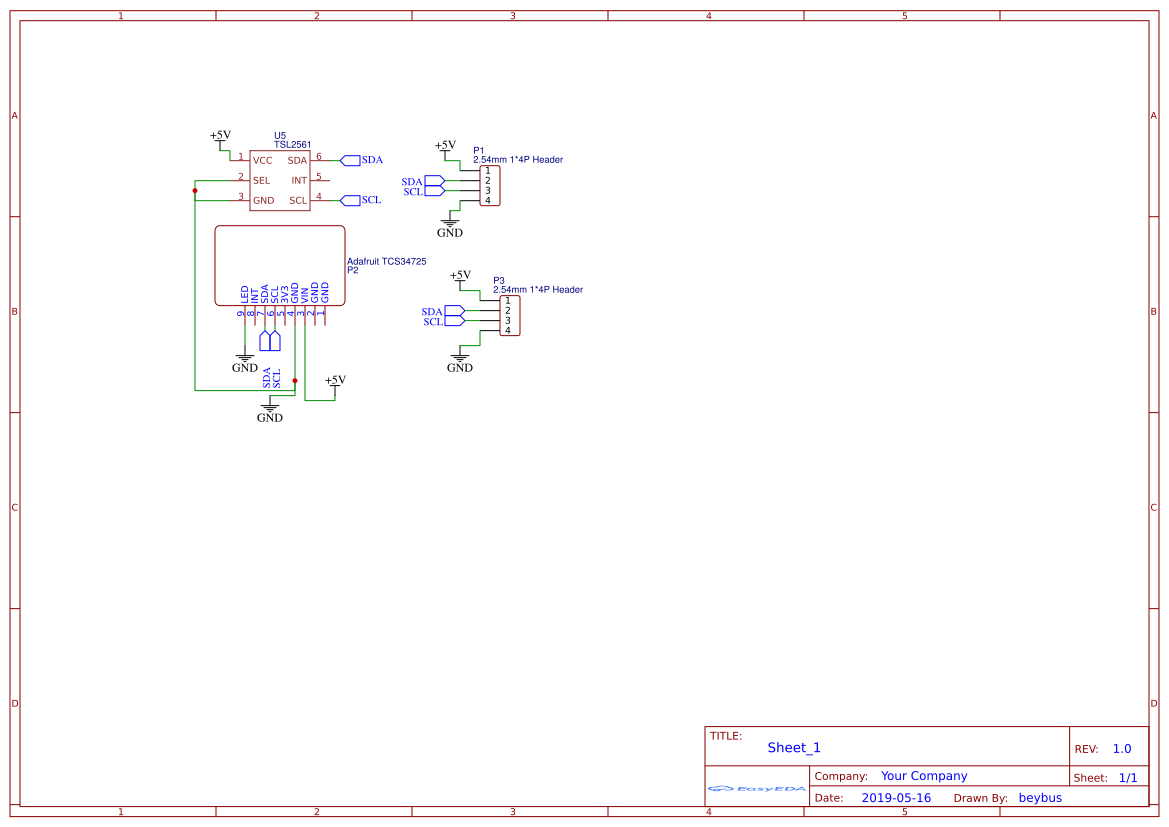Click the date "2019-05-16"

coord(896,798)
